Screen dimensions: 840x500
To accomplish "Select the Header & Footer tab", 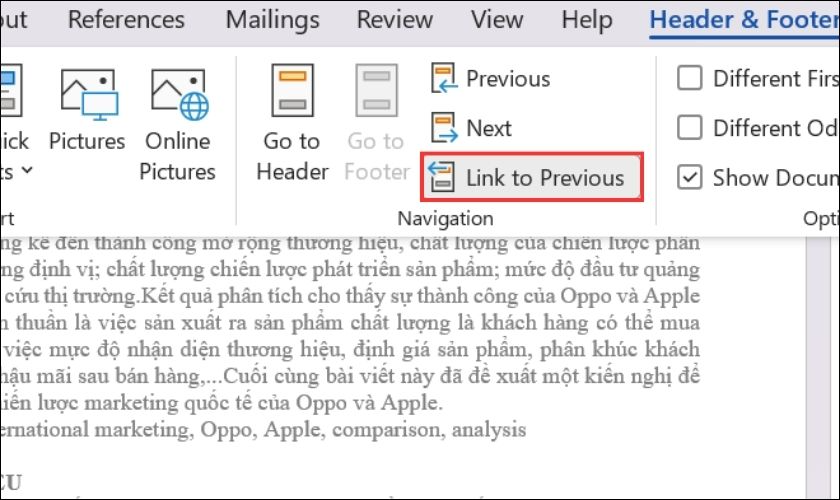I will pos(745,20).
